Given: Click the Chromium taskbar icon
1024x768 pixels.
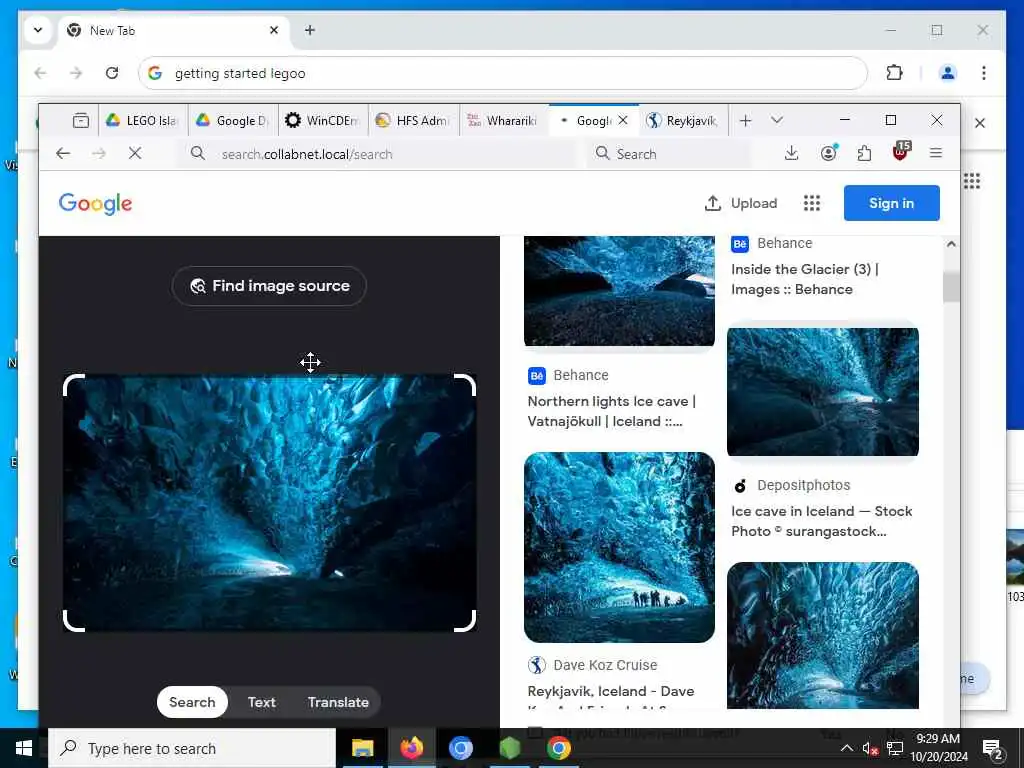Looking at the screenshot, I should tap(460, 748).
